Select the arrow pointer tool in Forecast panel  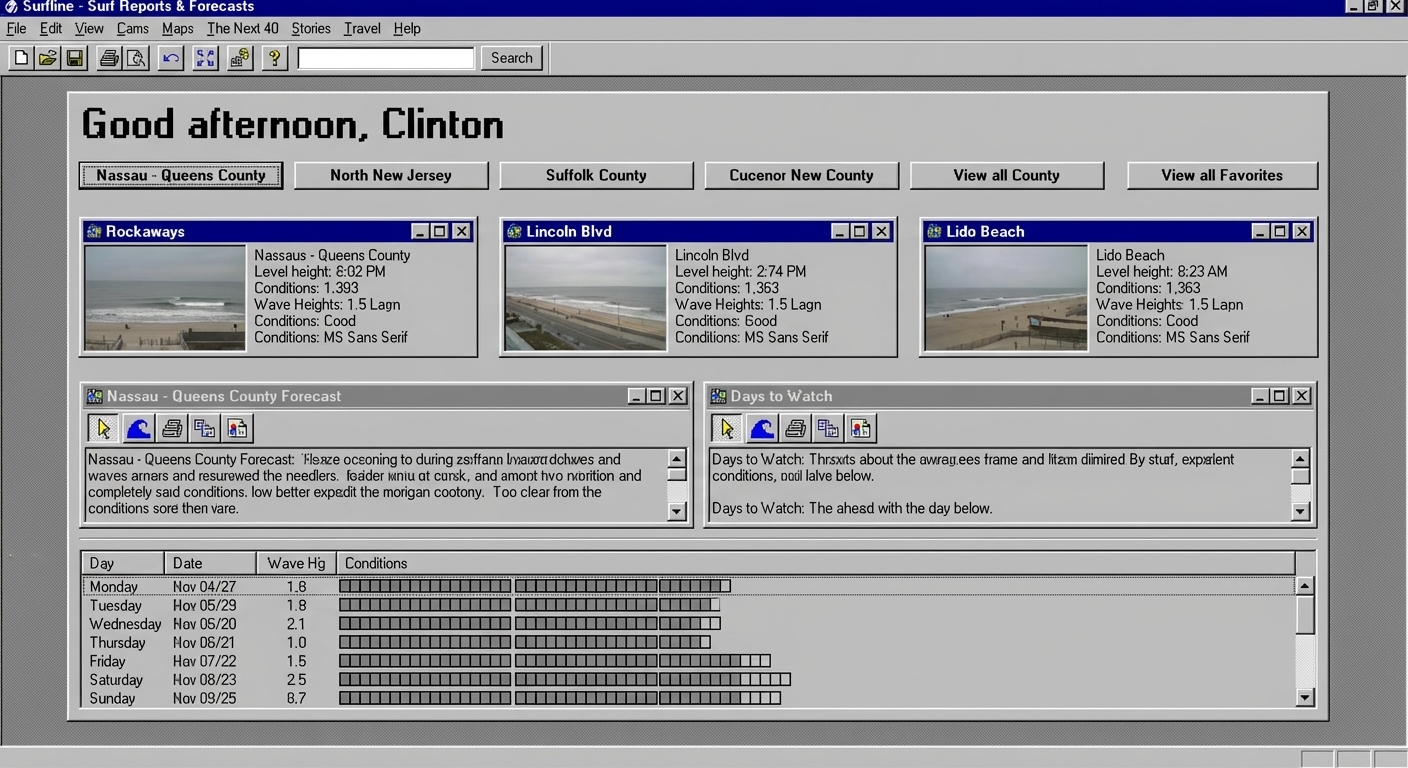click(x=103, y=429)
